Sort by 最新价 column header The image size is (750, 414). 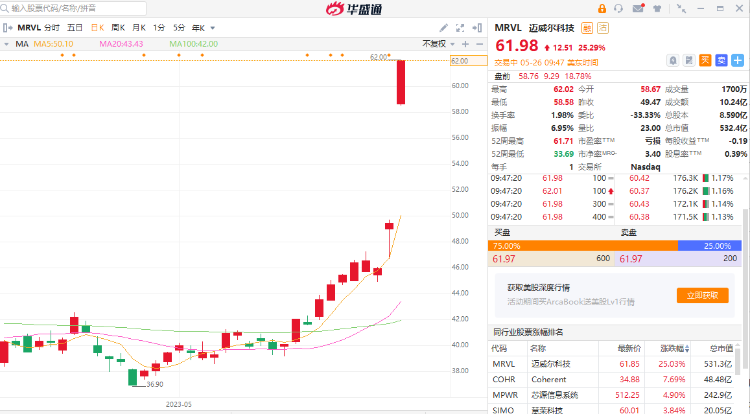[629, 349]
